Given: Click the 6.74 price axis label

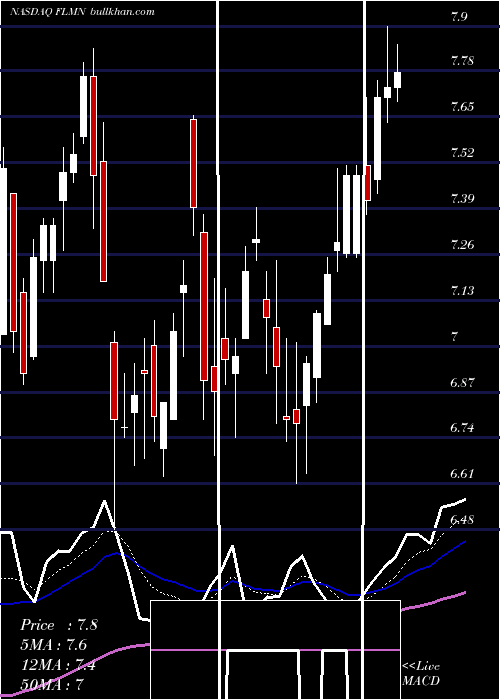Looking at the screenshot, I should pos(462,428).
